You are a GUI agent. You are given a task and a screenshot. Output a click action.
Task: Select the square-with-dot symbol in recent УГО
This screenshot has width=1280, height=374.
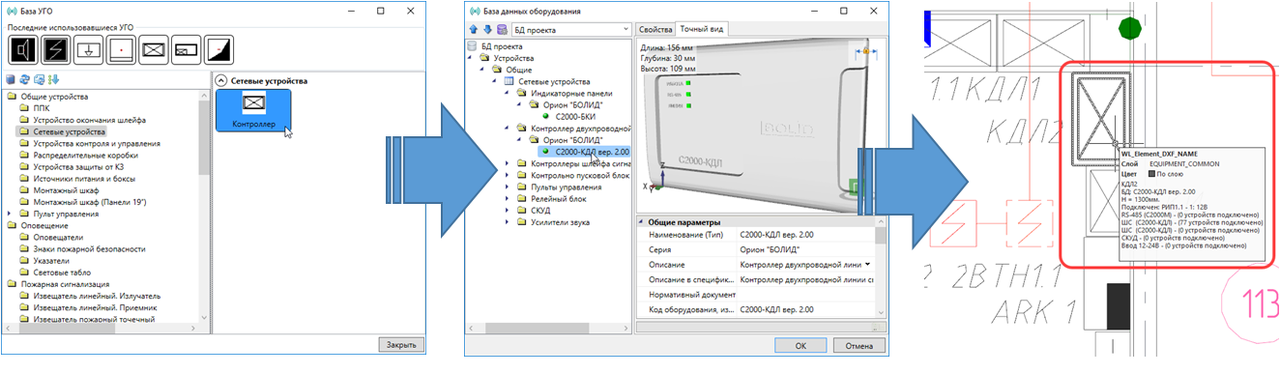tap(120, 49)
